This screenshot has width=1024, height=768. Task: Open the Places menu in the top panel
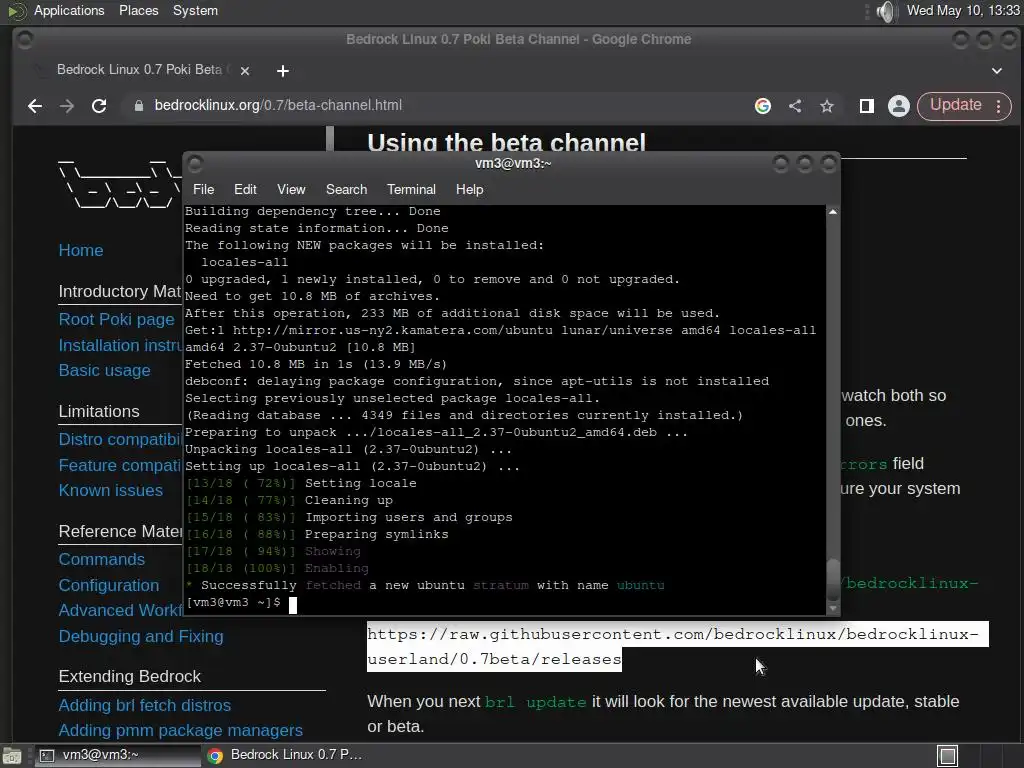[x=138, y=10]
